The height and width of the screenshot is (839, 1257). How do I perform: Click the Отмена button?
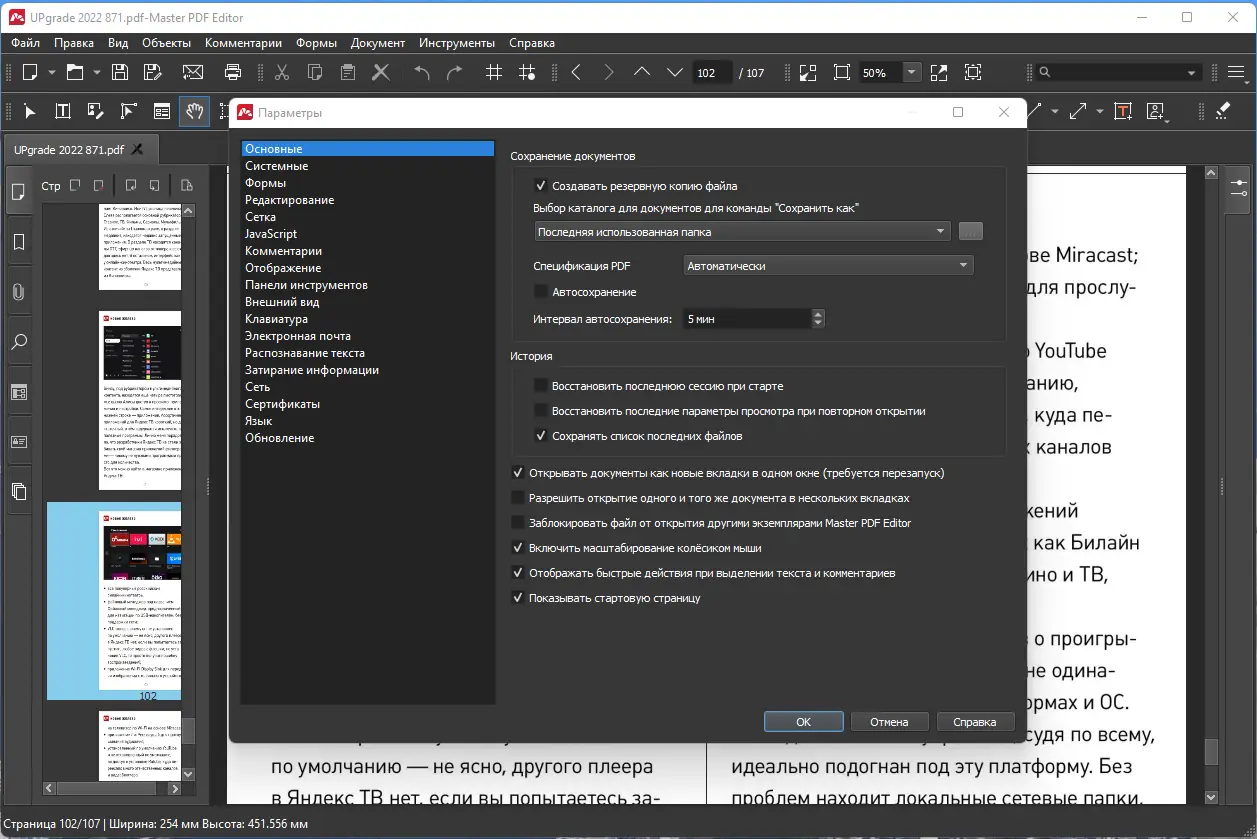point(889,722)
